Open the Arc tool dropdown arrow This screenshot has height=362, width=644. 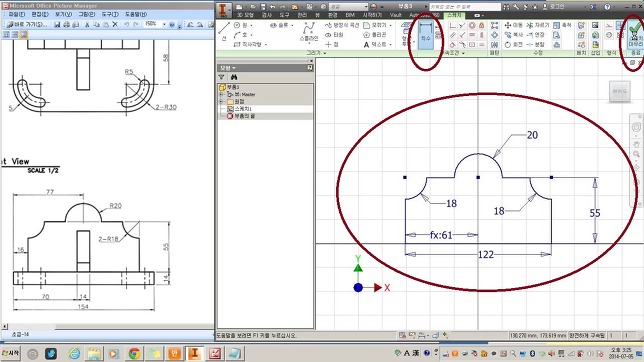(x=251, y=35)
